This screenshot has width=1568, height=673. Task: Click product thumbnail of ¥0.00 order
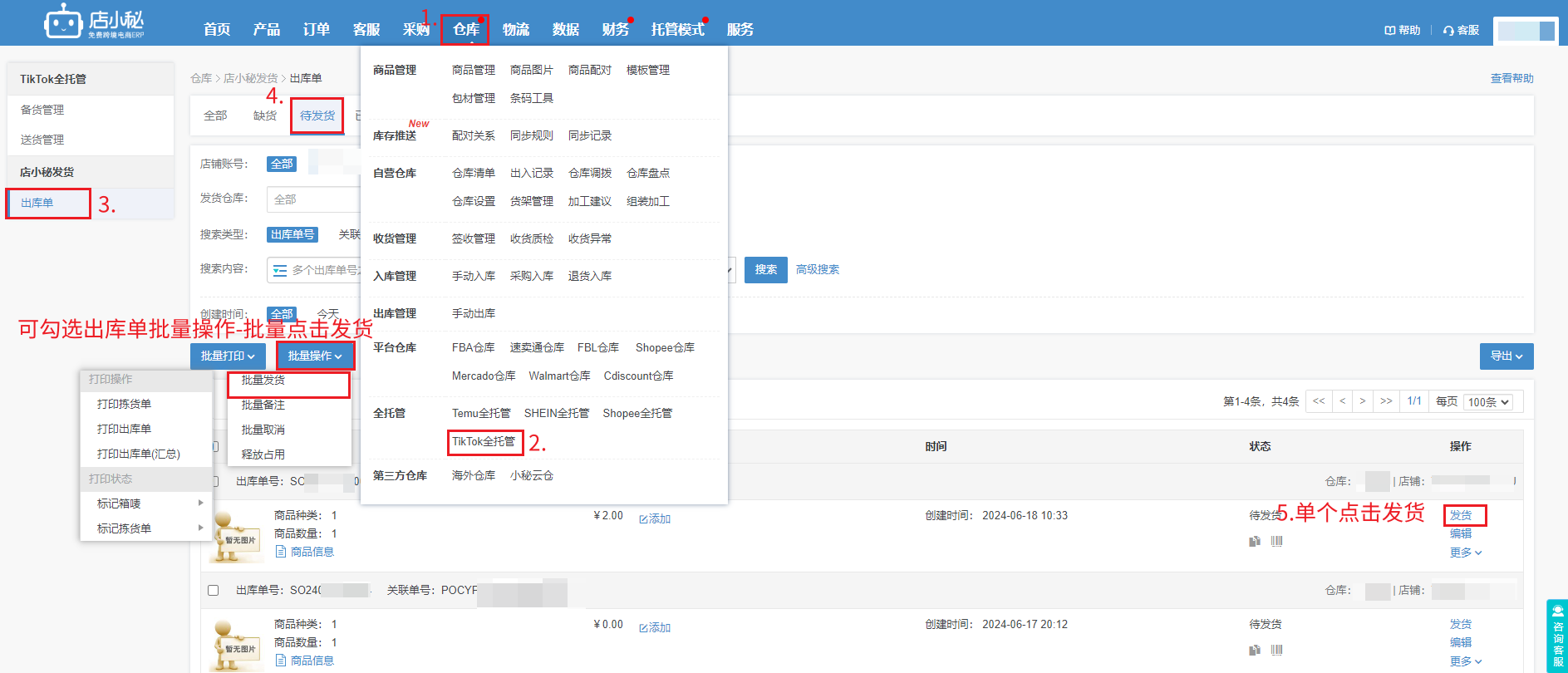[236, 646]
